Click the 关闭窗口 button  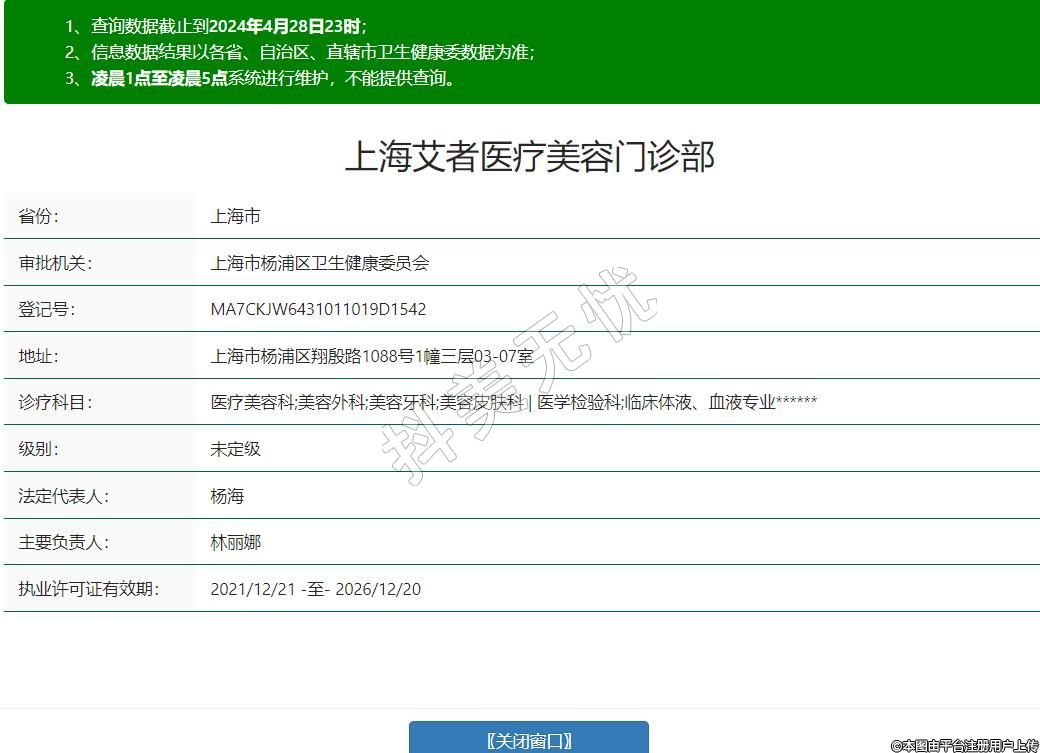coord(528,740)
